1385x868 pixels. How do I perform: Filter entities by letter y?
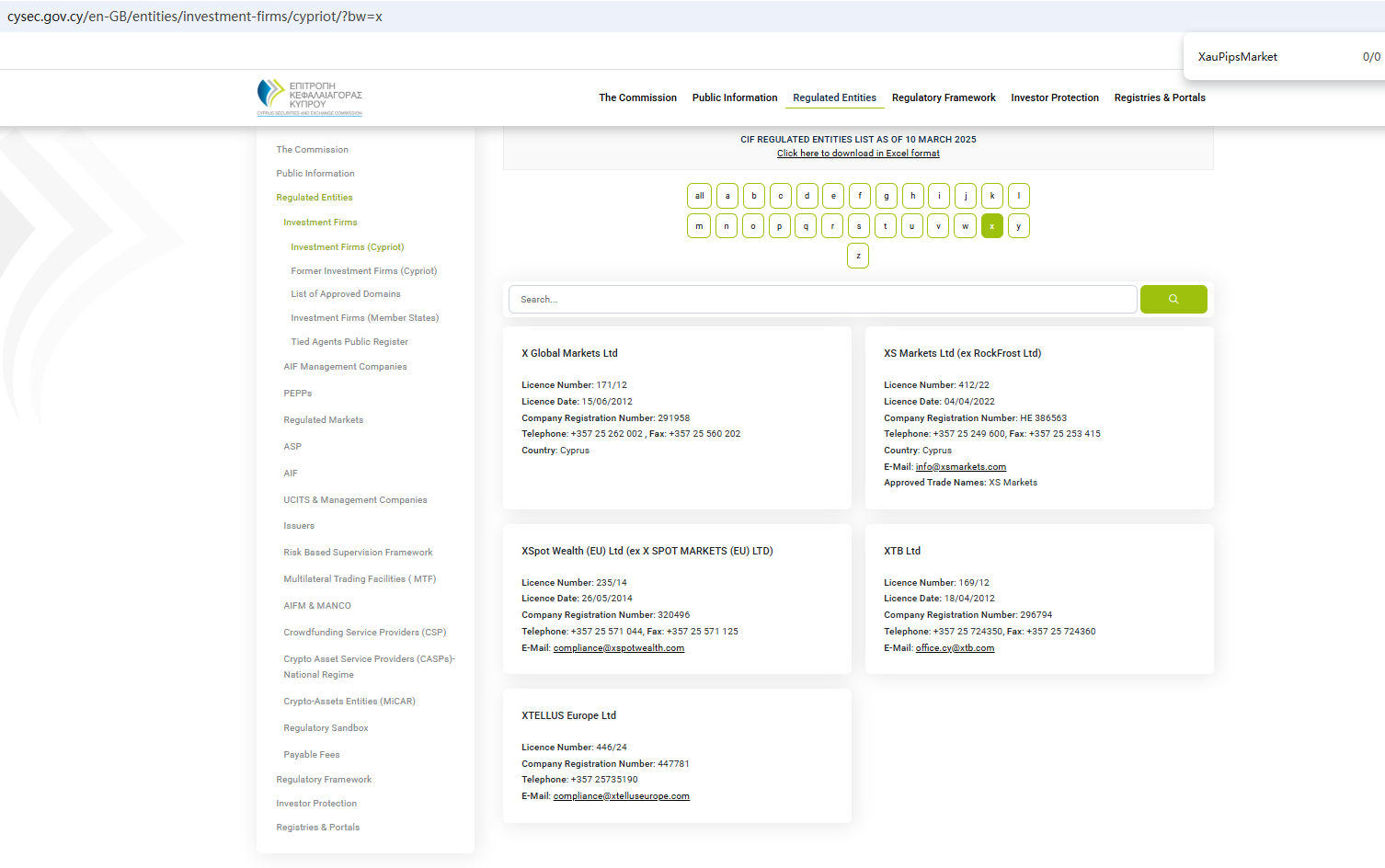[x=1019, y=226]
